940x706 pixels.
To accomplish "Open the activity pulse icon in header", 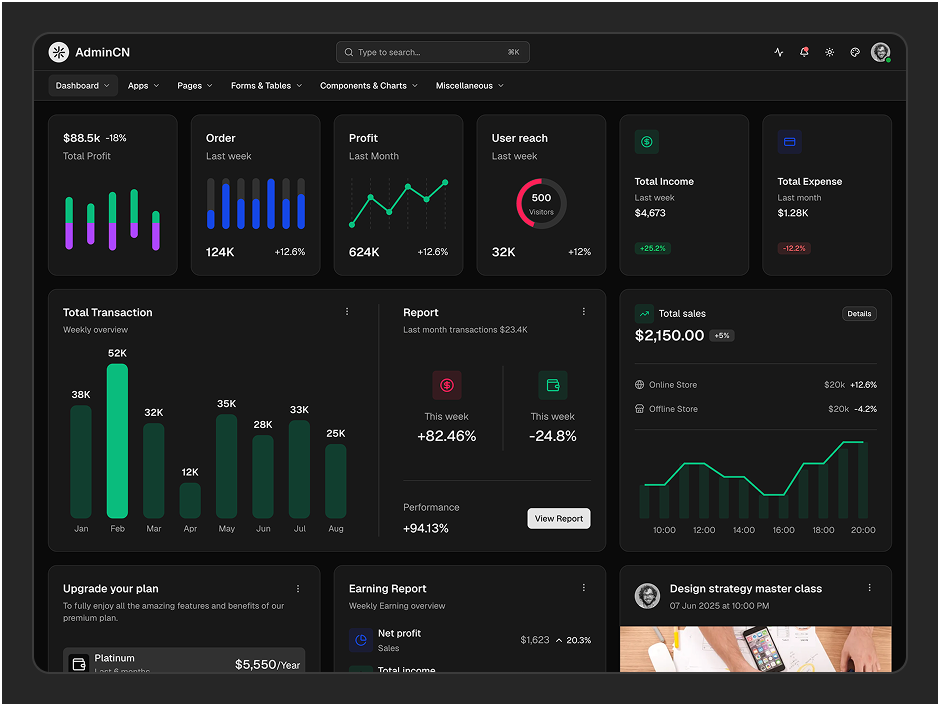I will point(779,52).
